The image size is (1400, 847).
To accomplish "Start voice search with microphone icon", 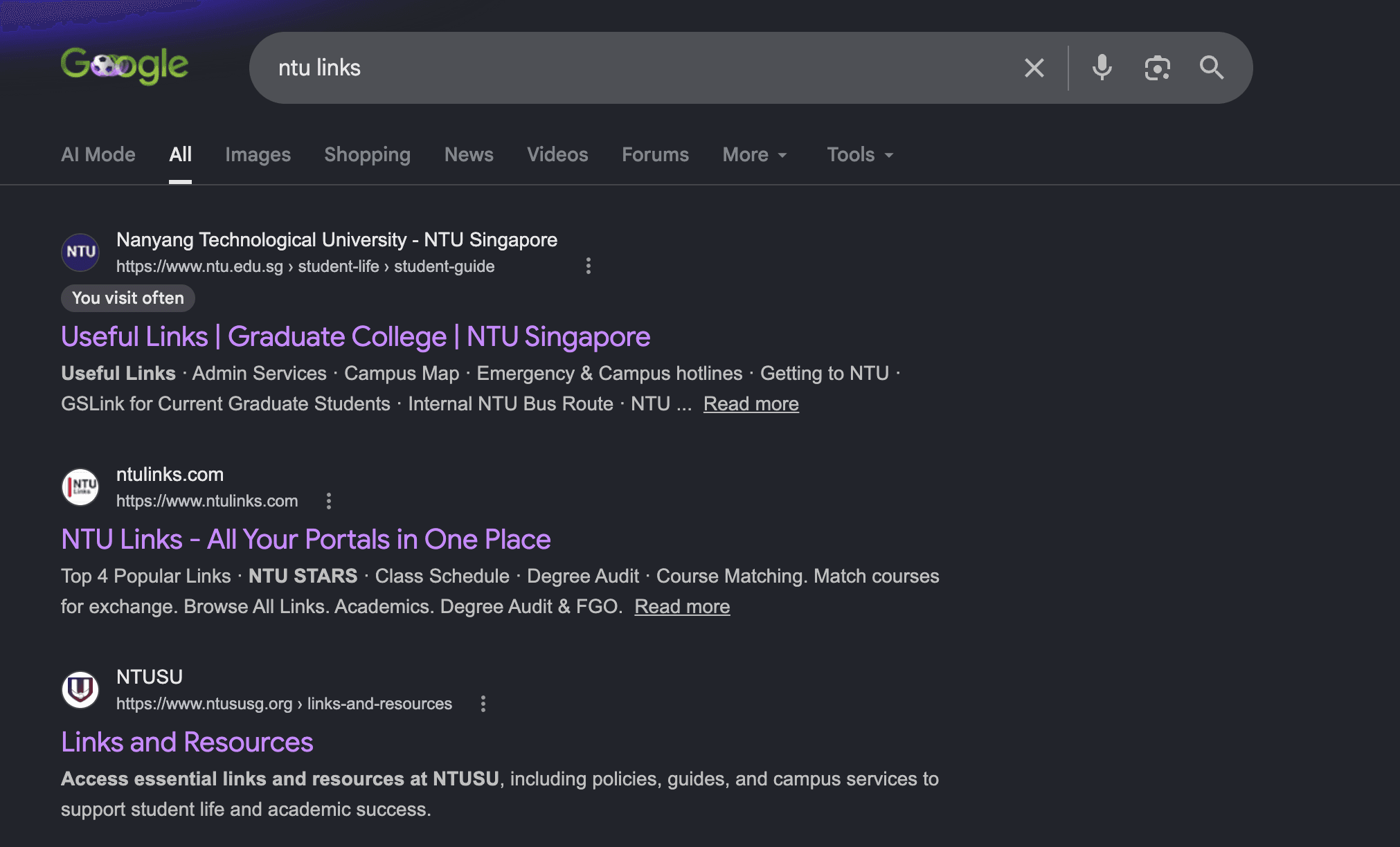I will (1102, 68).
